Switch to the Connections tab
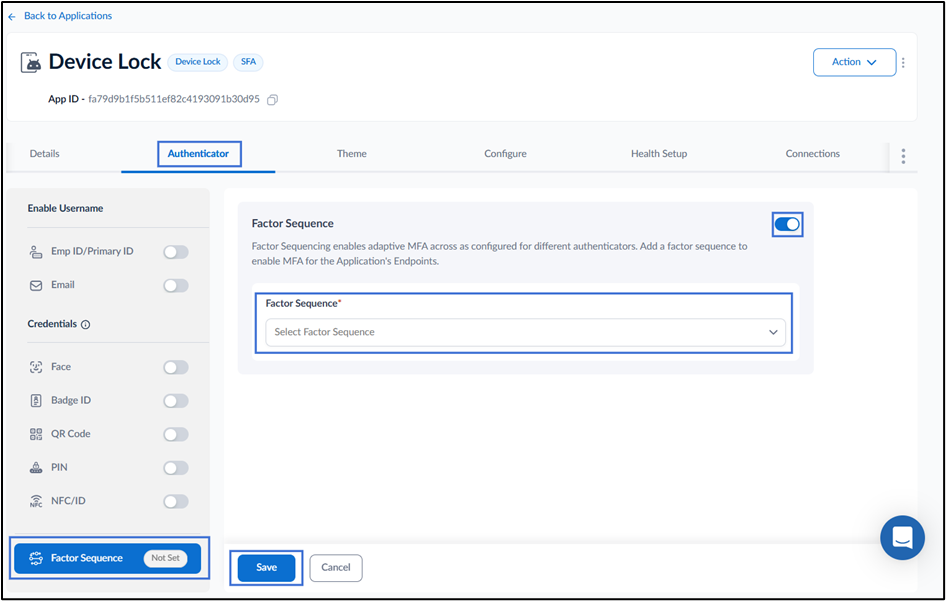This screenshot has width=946, height=601. click(x=812, y=154)
